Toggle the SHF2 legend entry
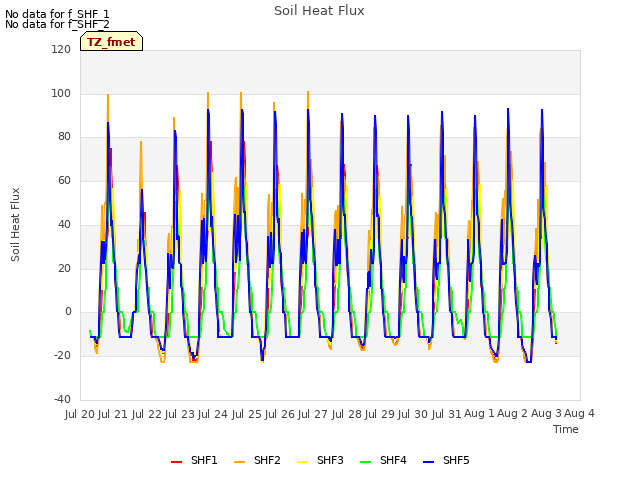This screenshot has width=640, height=480. point(257,460)
